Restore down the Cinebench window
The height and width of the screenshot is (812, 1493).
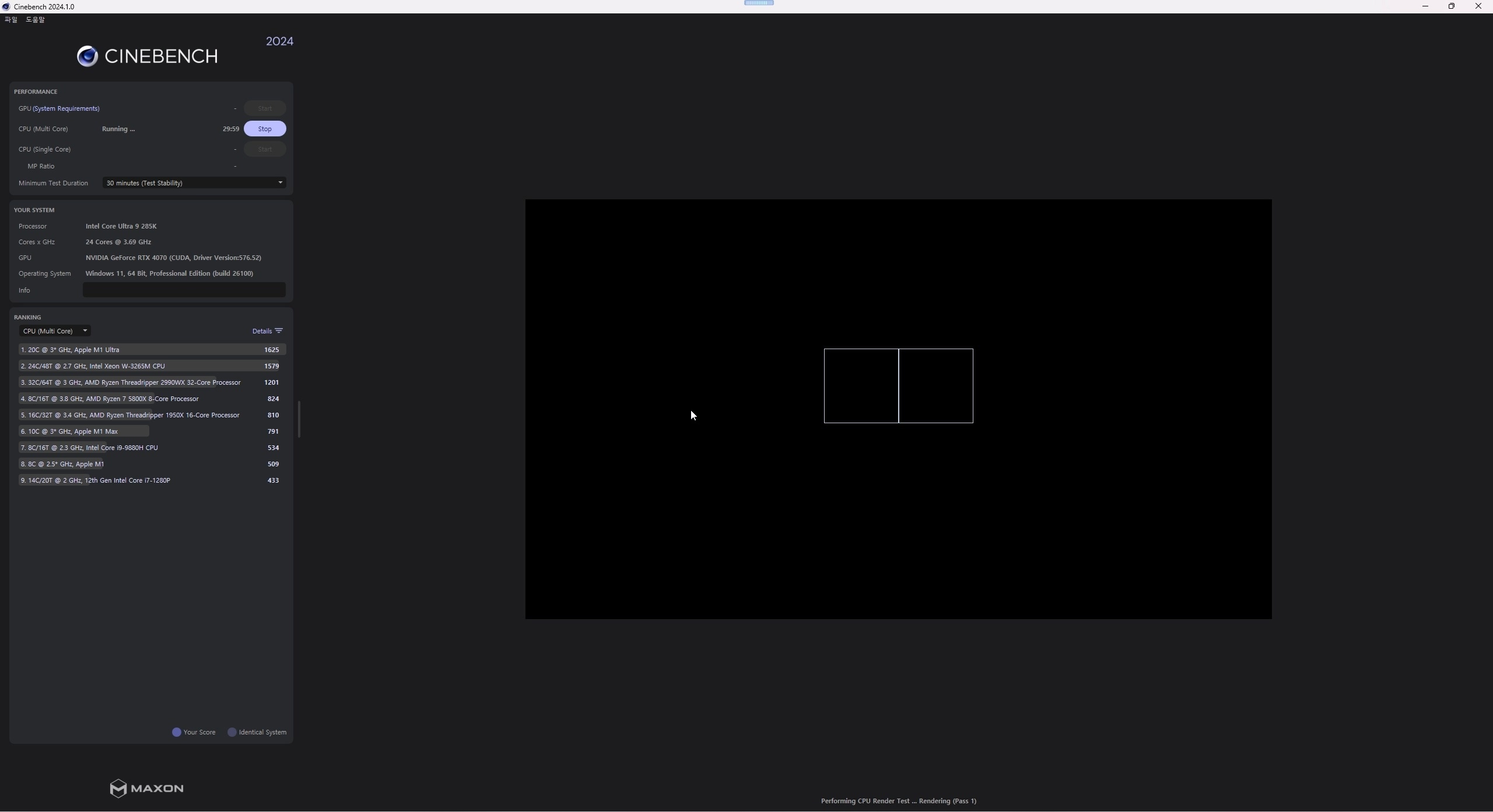click(1451, 6)
